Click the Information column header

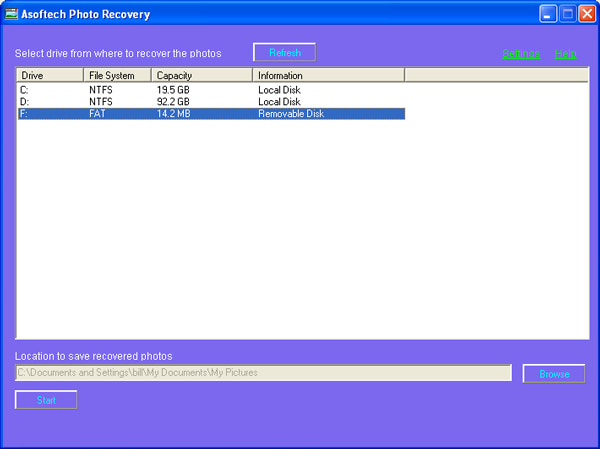coord(328,75)
